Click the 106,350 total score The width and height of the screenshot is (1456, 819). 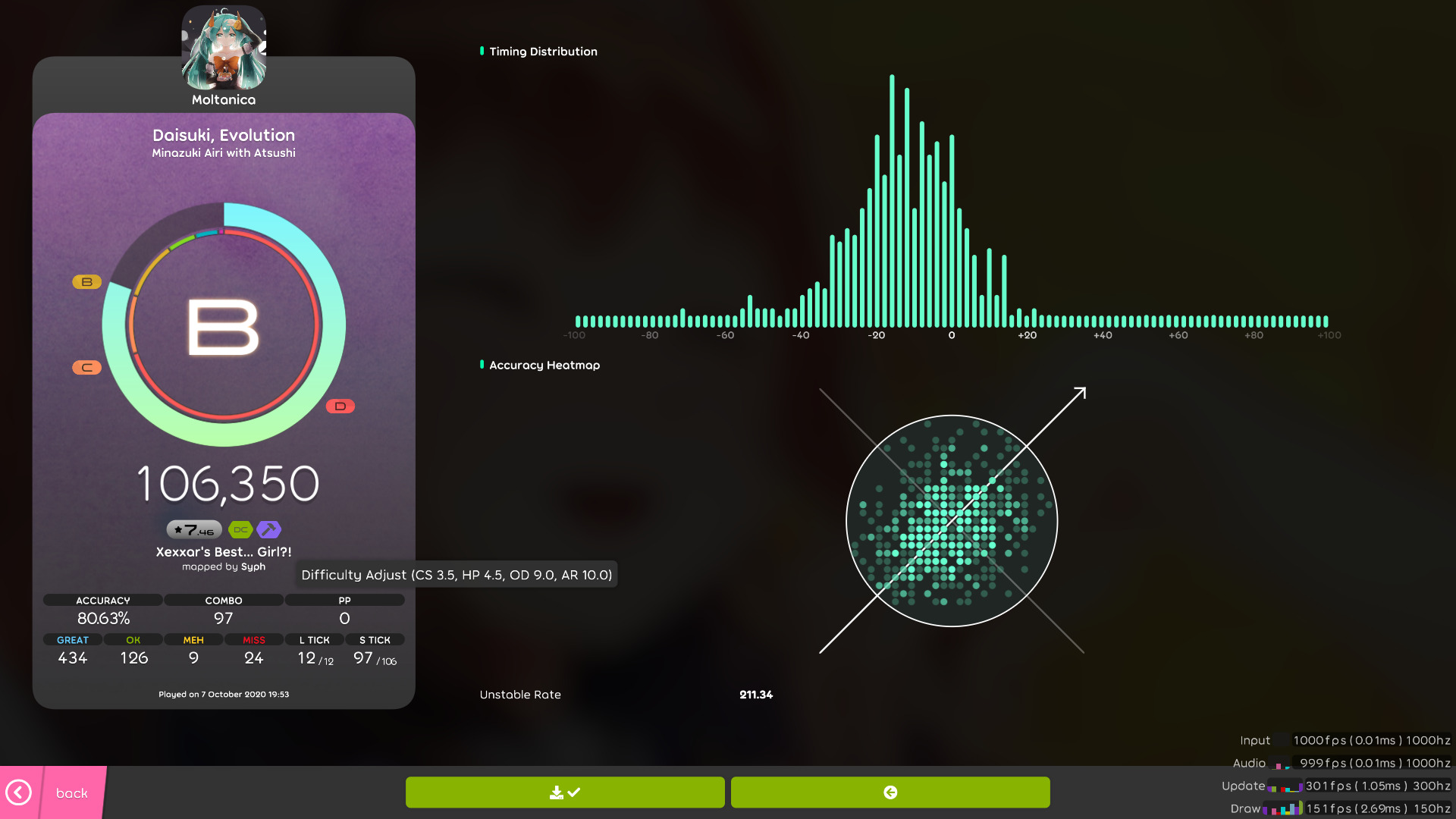click(x=227, y=484)
